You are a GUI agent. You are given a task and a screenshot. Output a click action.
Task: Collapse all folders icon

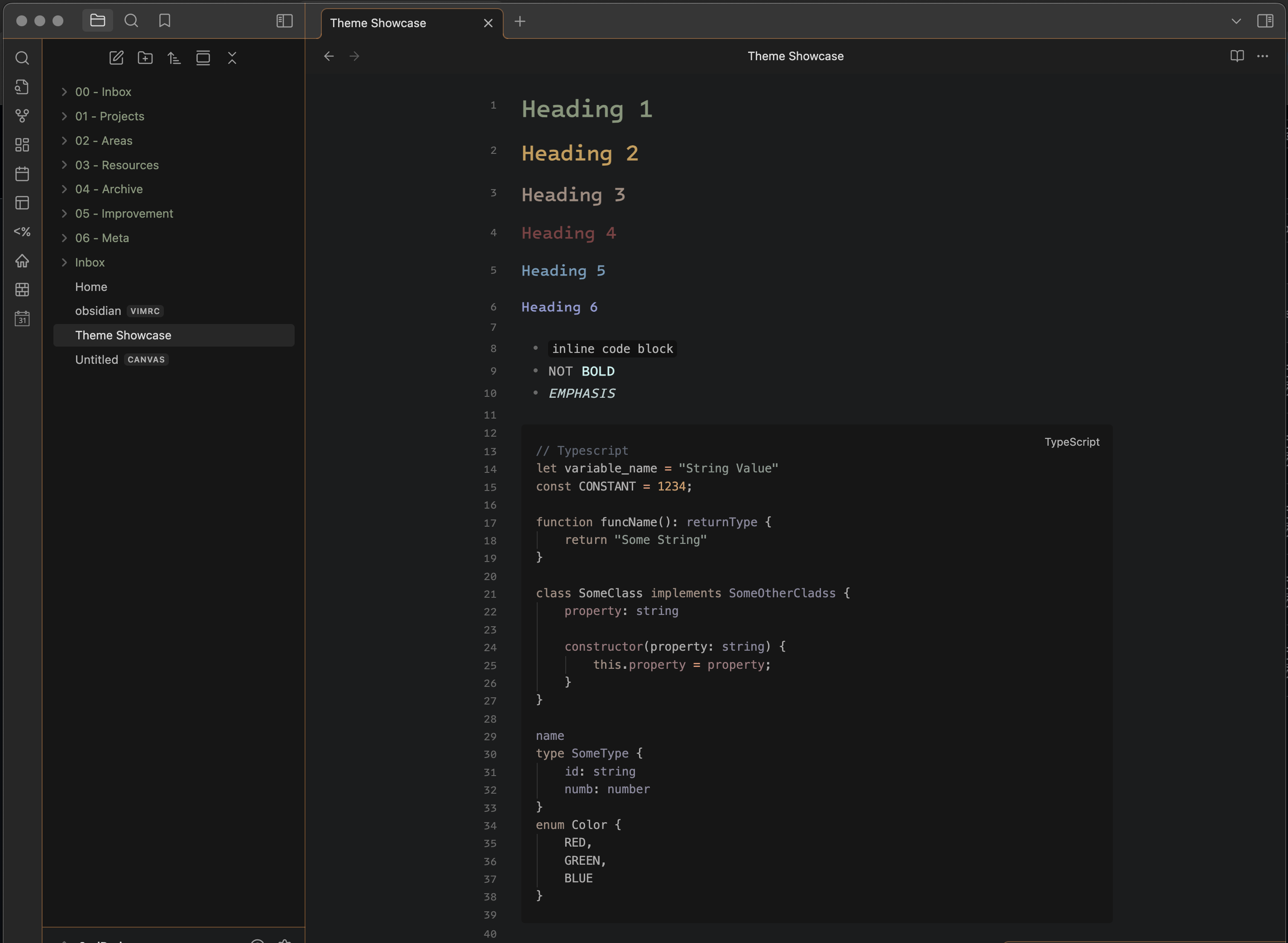point(232,57)
